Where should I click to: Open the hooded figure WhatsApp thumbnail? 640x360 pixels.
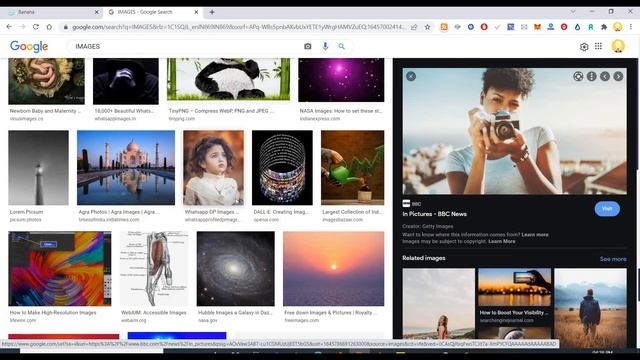126,81
